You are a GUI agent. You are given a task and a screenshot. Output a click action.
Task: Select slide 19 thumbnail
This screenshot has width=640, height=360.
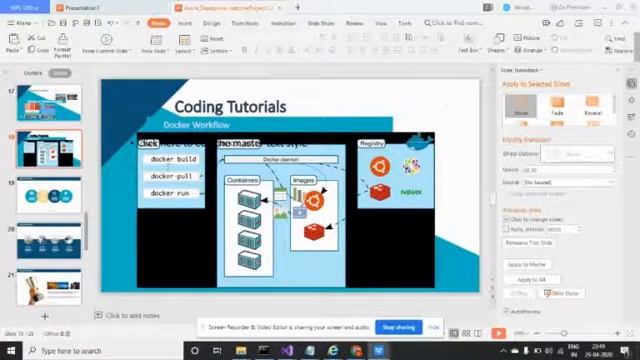(49, 195)
